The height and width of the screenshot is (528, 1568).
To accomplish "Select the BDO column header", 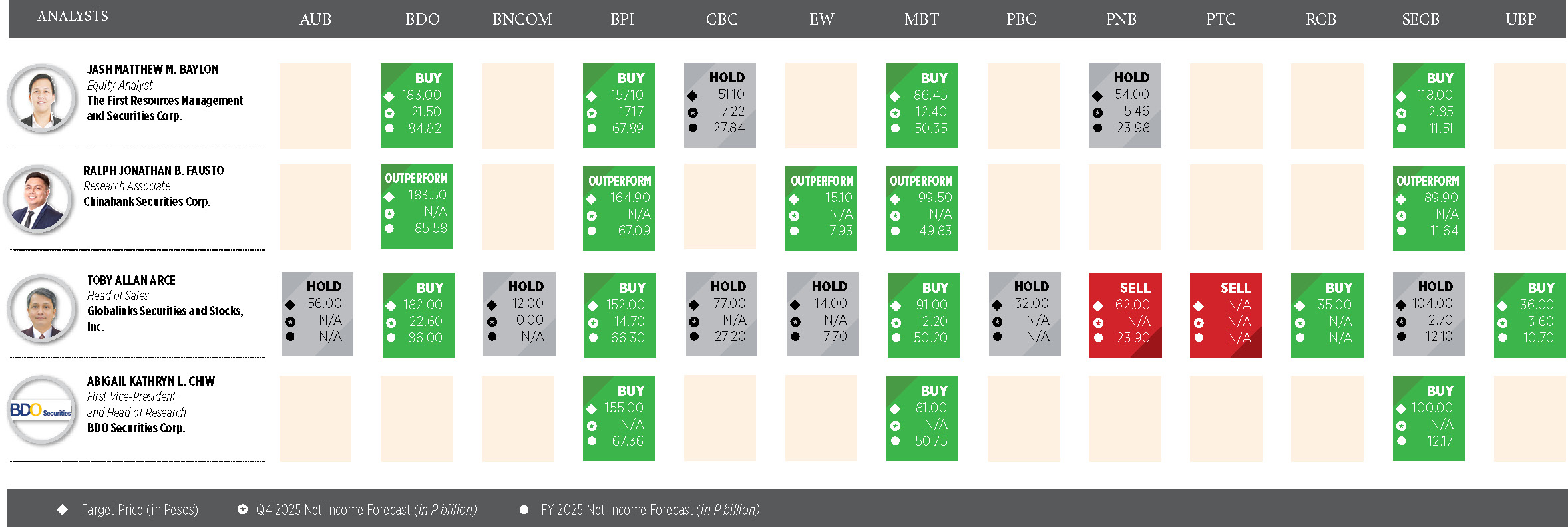I will click(422, 19).
